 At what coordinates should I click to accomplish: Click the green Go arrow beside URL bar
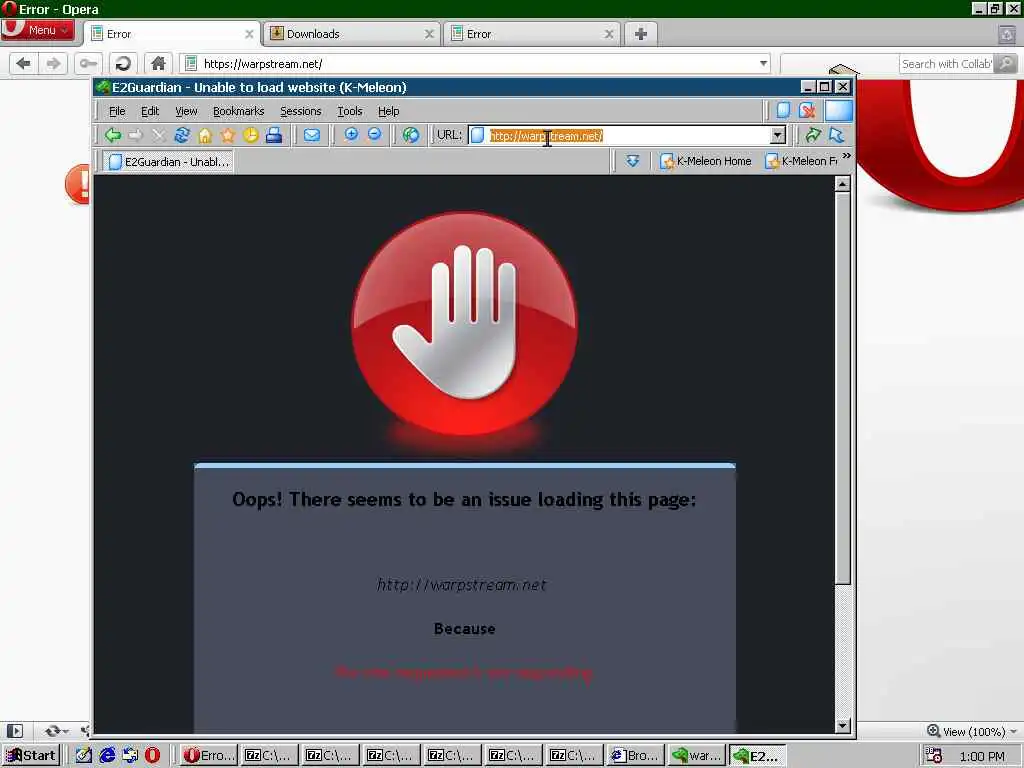click(813, 135)
